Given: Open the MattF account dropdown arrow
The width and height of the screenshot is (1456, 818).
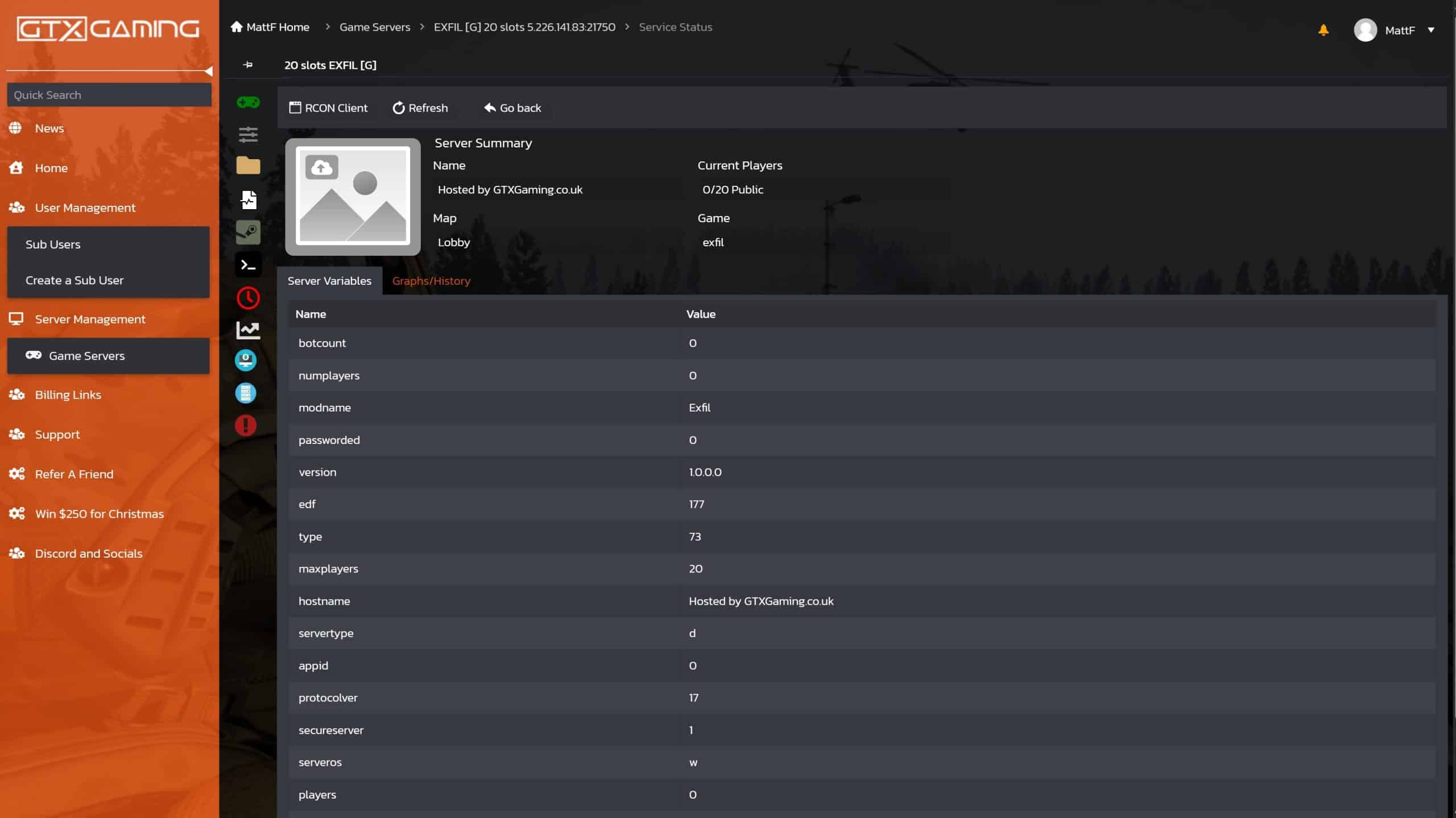Looking at the screenshot, I should pos(1431,30).
